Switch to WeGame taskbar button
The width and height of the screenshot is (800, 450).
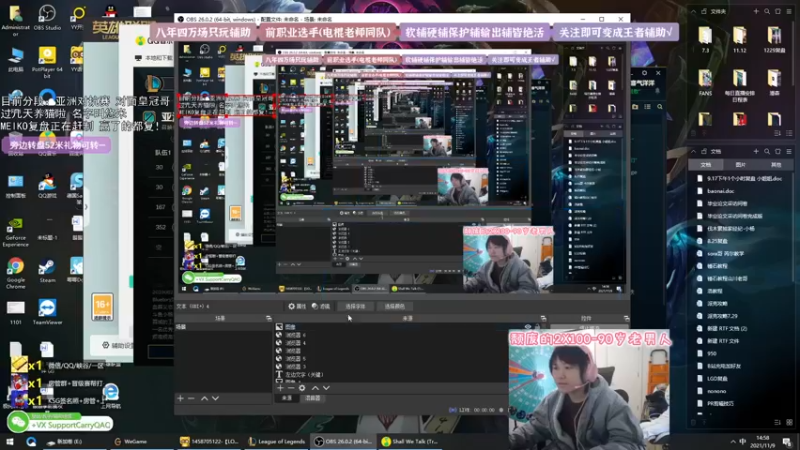click(131, 441)
